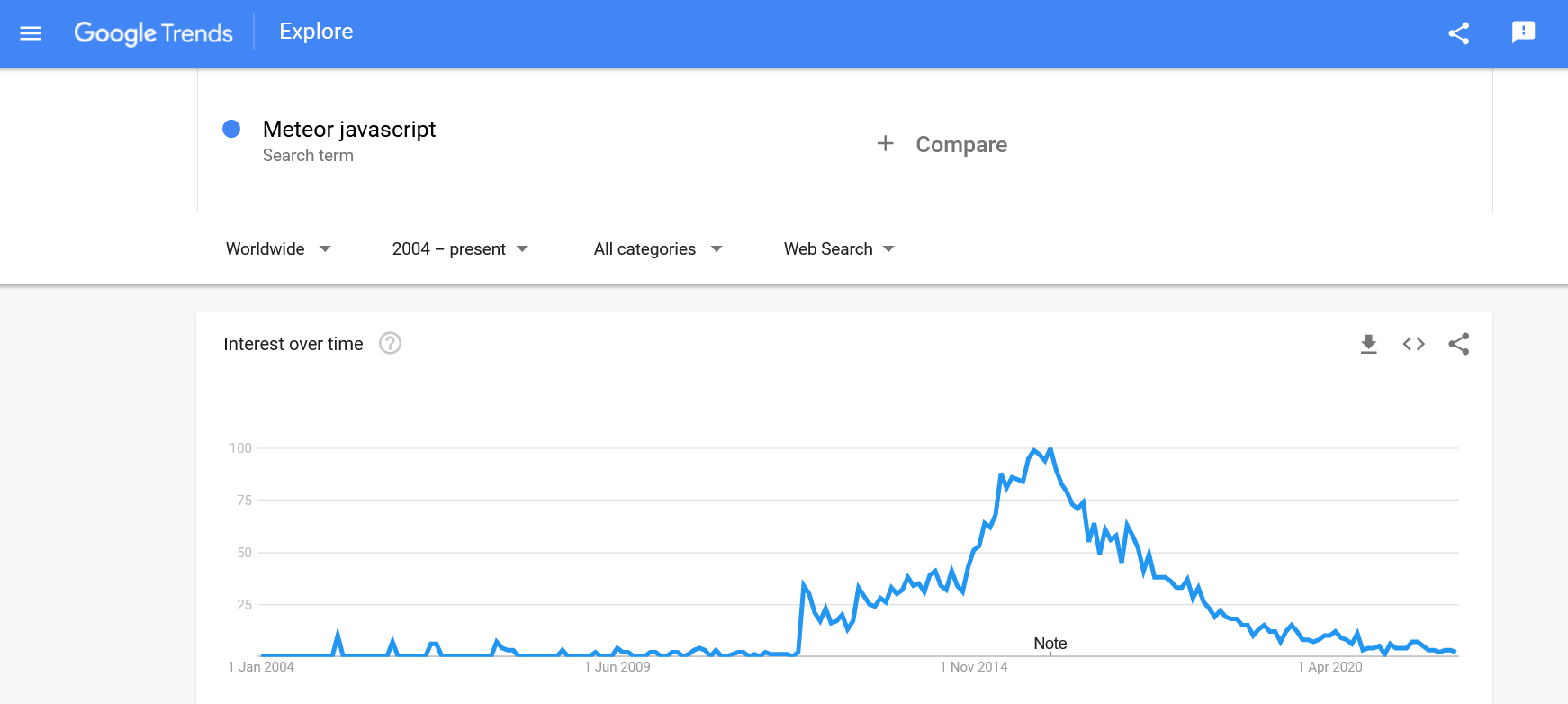Open the All categories dropdown
Screen dimensions: 1568x704
[x=657, y=249]
